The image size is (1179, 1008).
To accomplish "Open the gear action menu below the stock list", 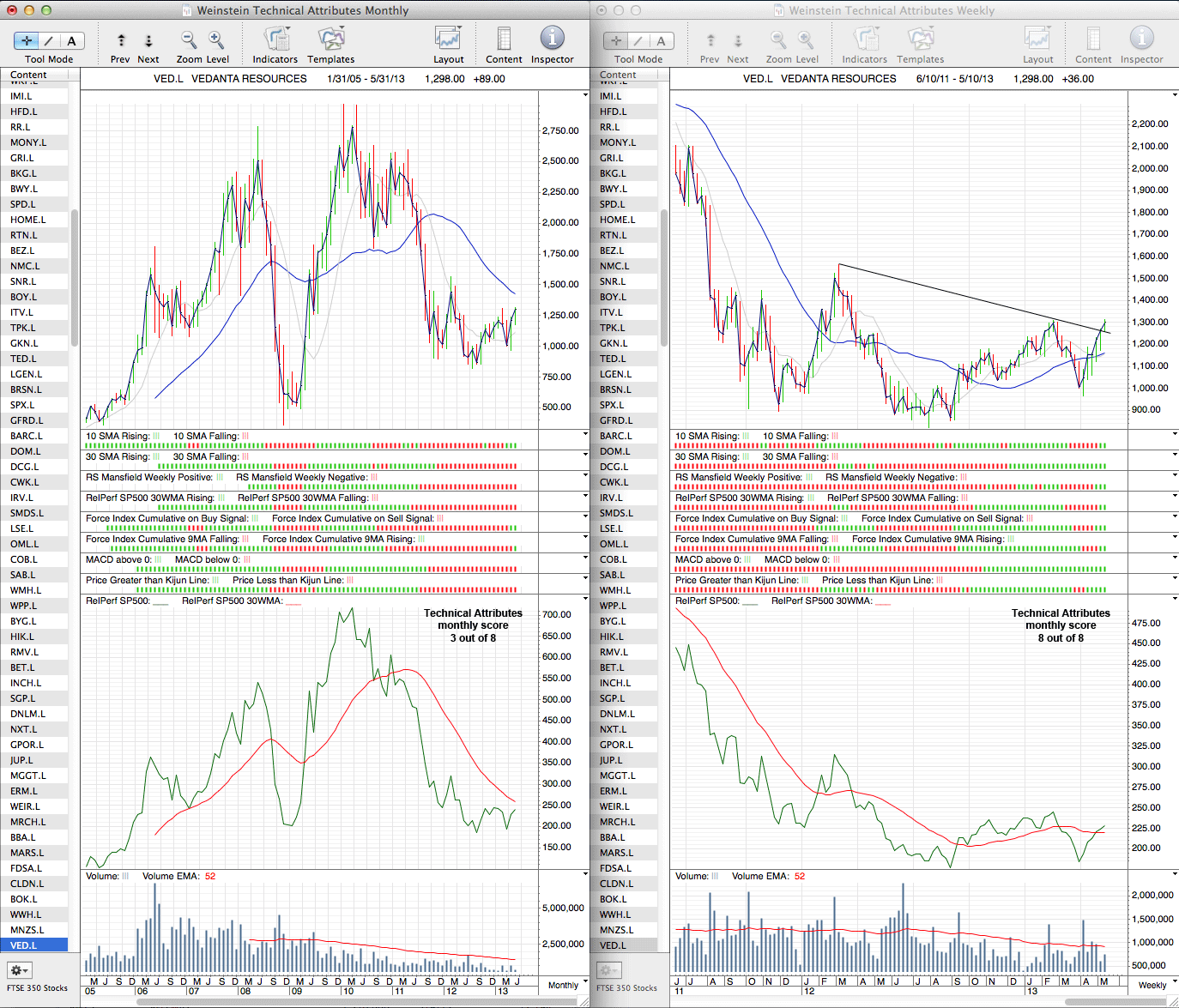I will coord(19,970).
